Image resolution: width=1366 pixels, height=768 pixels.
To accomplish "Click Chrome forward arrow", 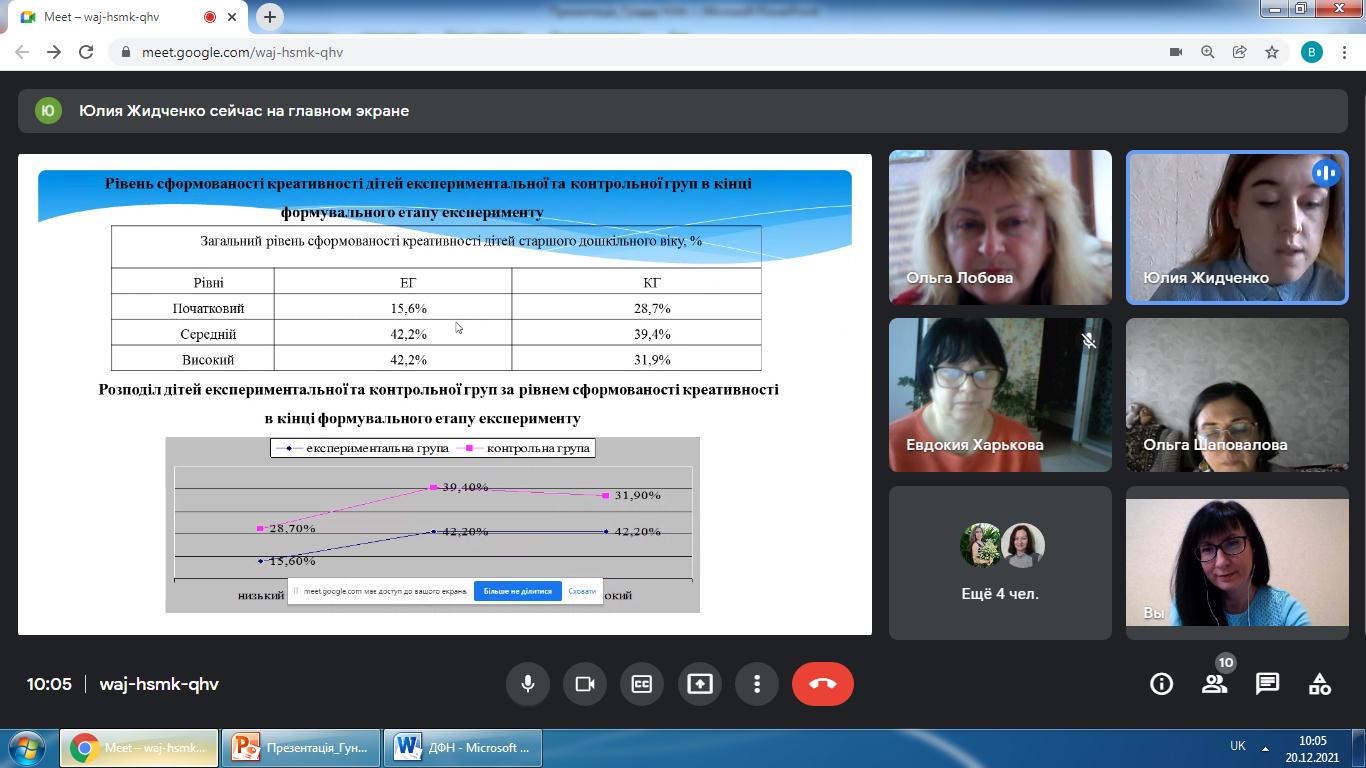I will (x=54, y=52).
